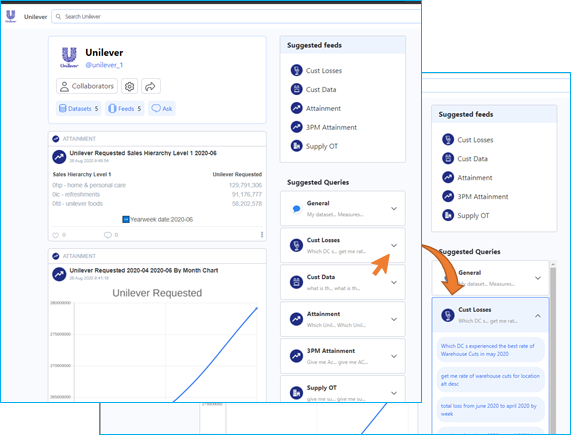Viewport: 571px width, 435px height.
Task: Select the 0ic - refreshments row
Action: (157, 194)
